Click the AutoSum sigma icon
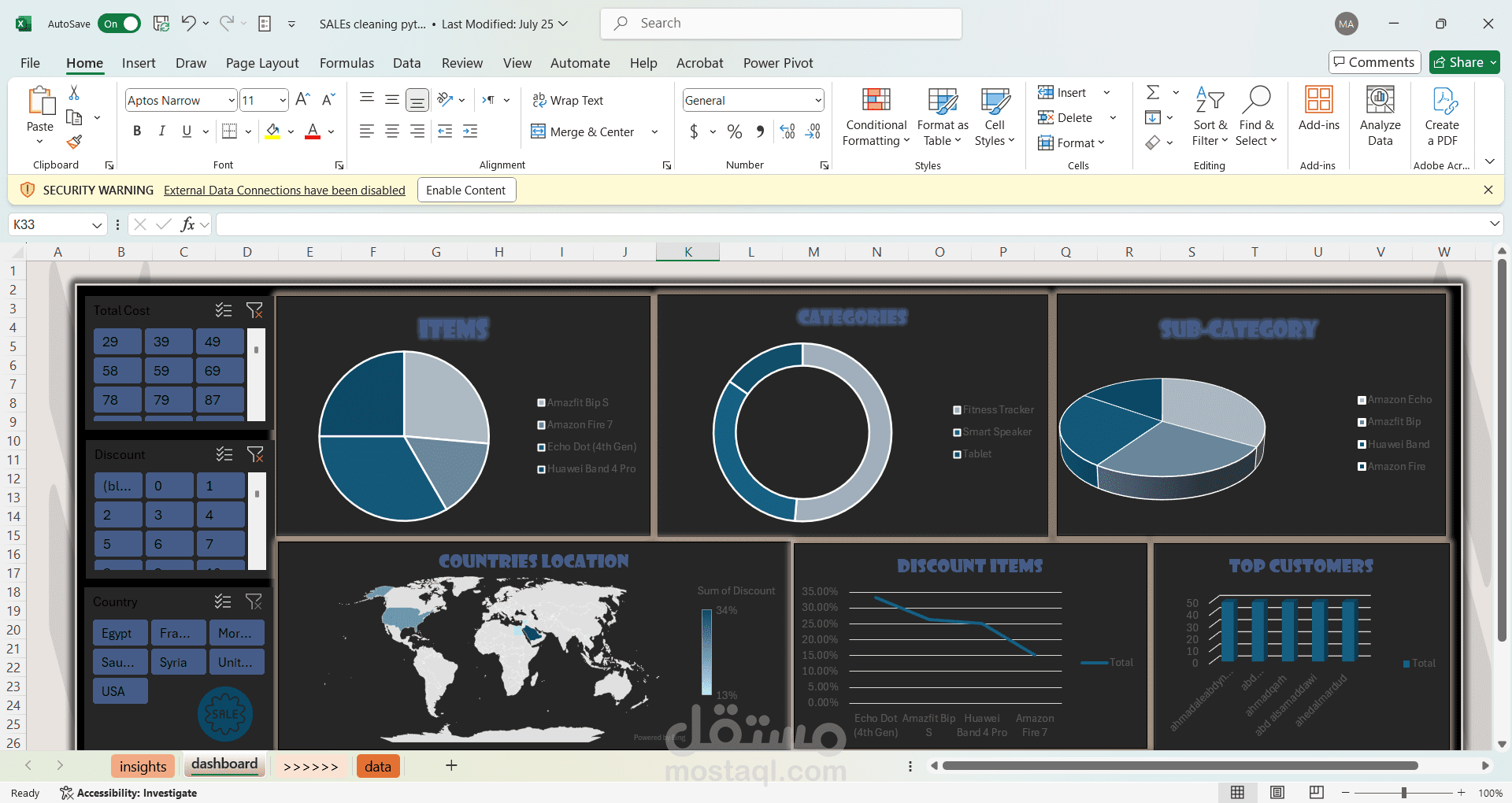 coord(1153,93)
